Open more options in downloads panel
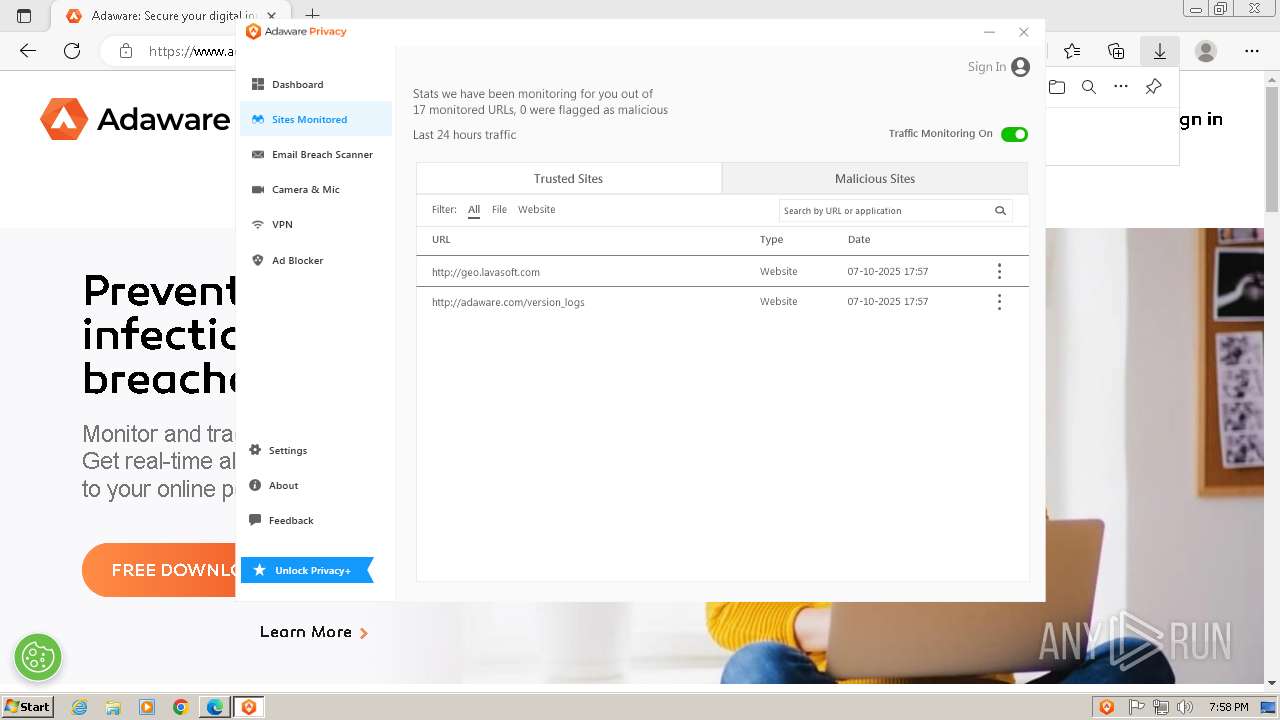 [x=1121, y=87]
